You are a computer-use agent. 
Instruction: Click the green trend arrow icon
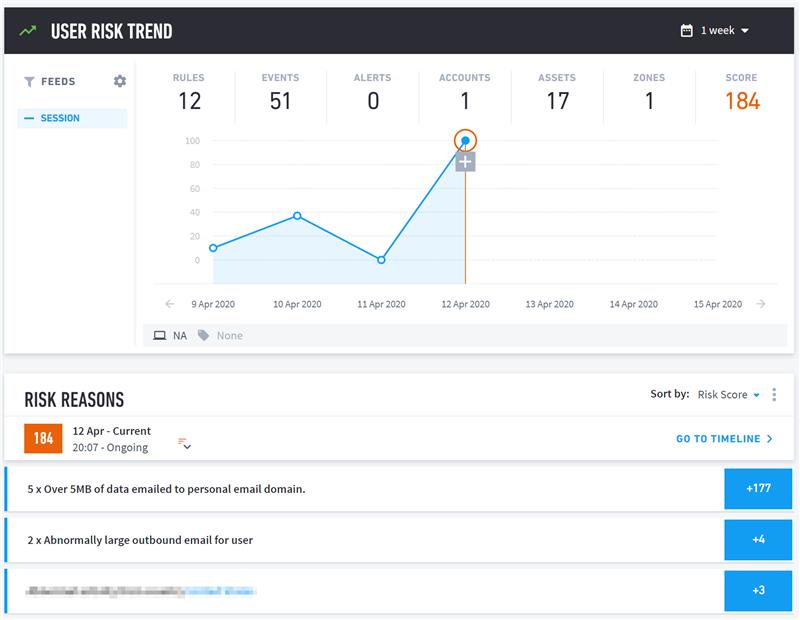coord(30,31)
